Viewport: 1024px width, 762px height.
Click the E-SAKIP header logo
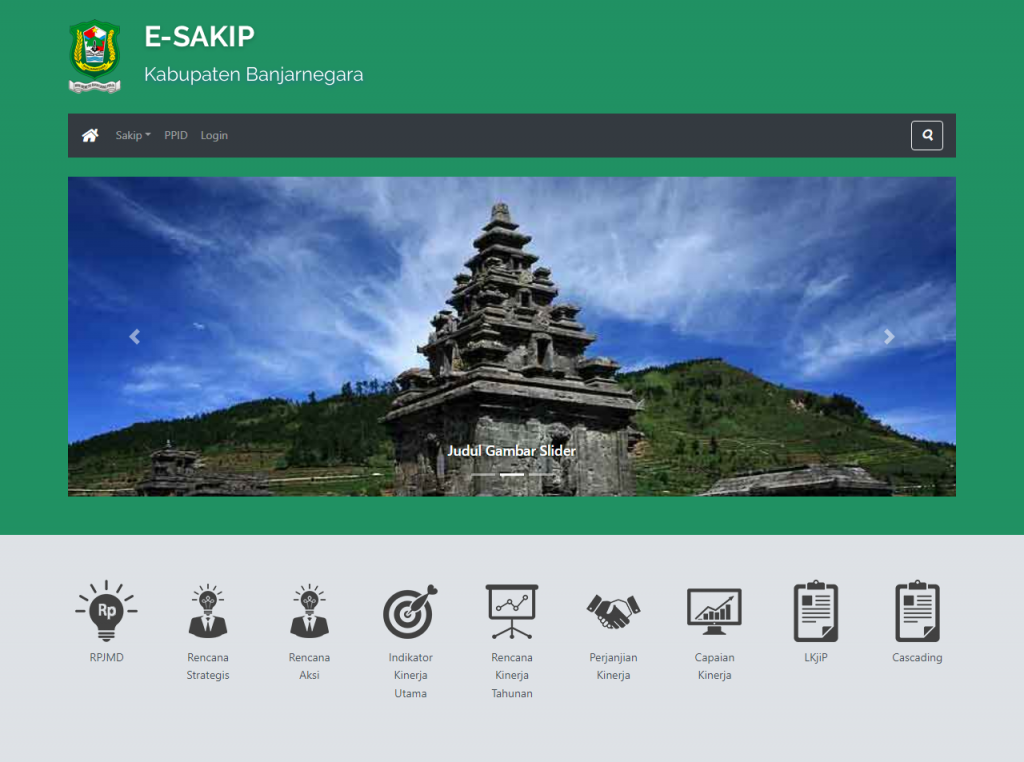200,36
